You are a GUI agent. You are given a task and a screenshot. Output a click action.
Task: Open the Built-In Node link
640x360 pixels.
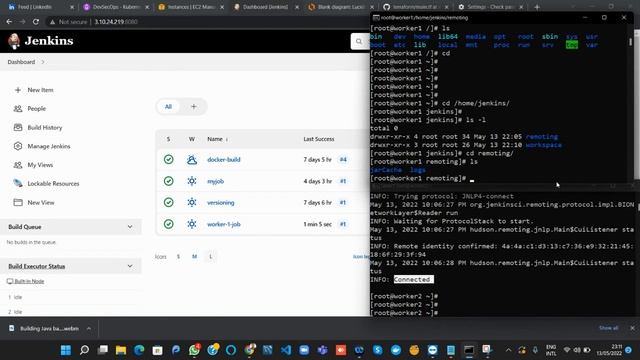(29, 281)
